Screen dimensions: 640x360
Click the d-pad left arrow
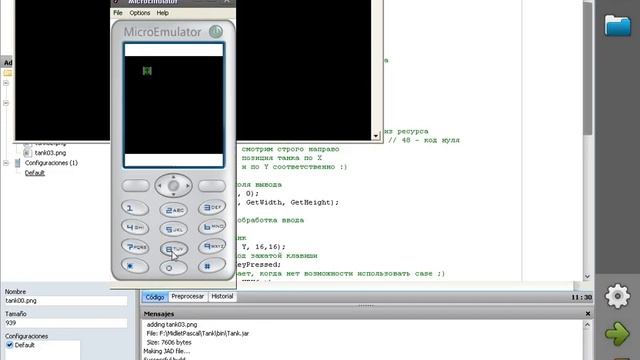[x=160, y=186]
